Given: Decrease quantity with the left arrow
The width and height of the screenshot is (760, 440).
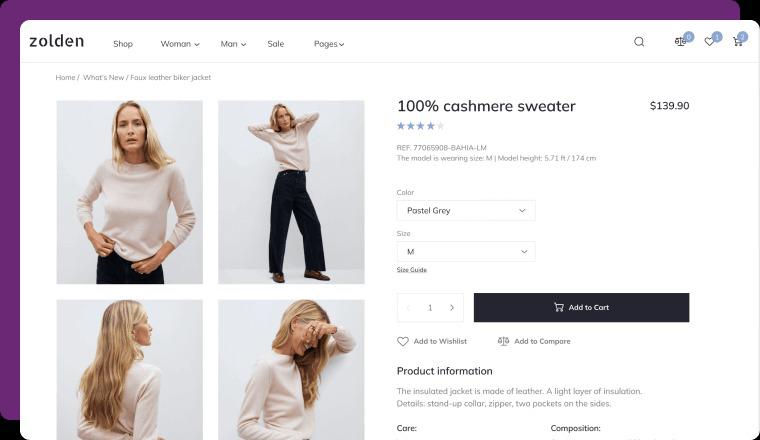Looking at the screenshot, I should coord(409,308).
